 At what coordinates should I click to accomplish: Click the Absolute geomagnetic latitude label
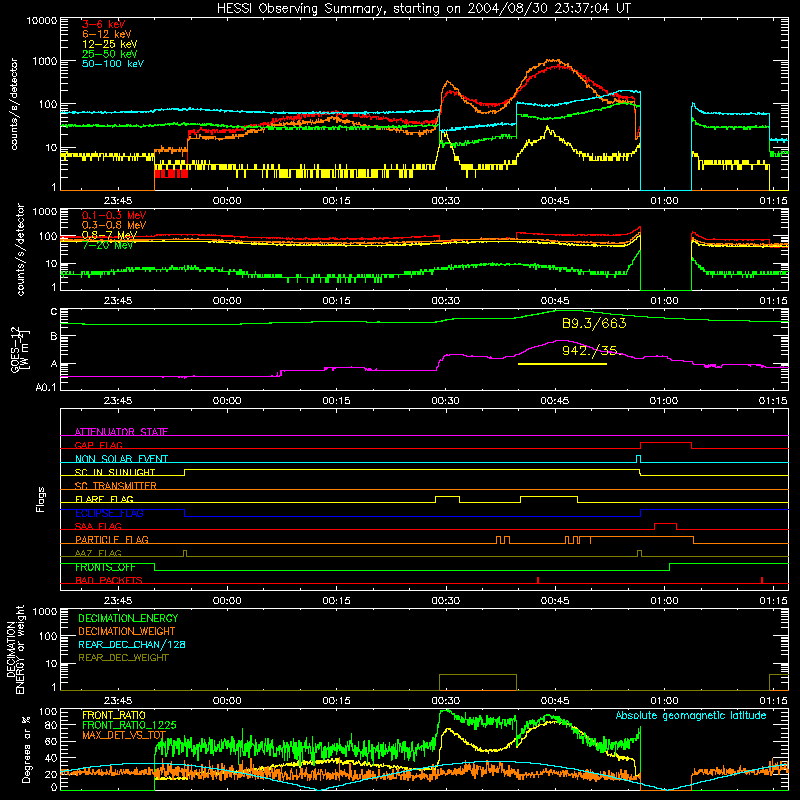[691, 715]
